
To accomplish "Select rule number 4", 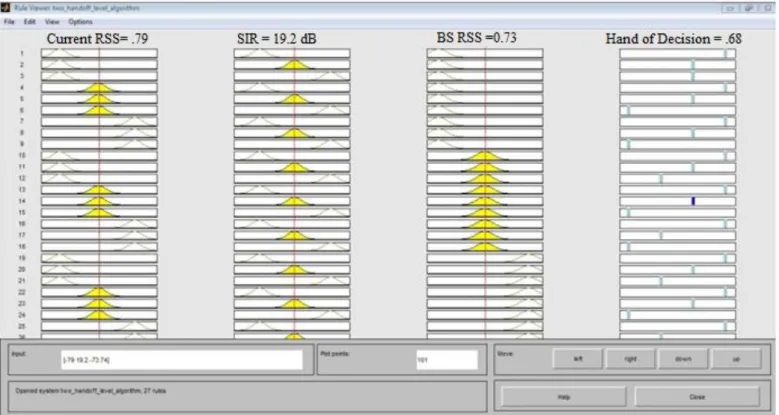I will tap(22, 87).
